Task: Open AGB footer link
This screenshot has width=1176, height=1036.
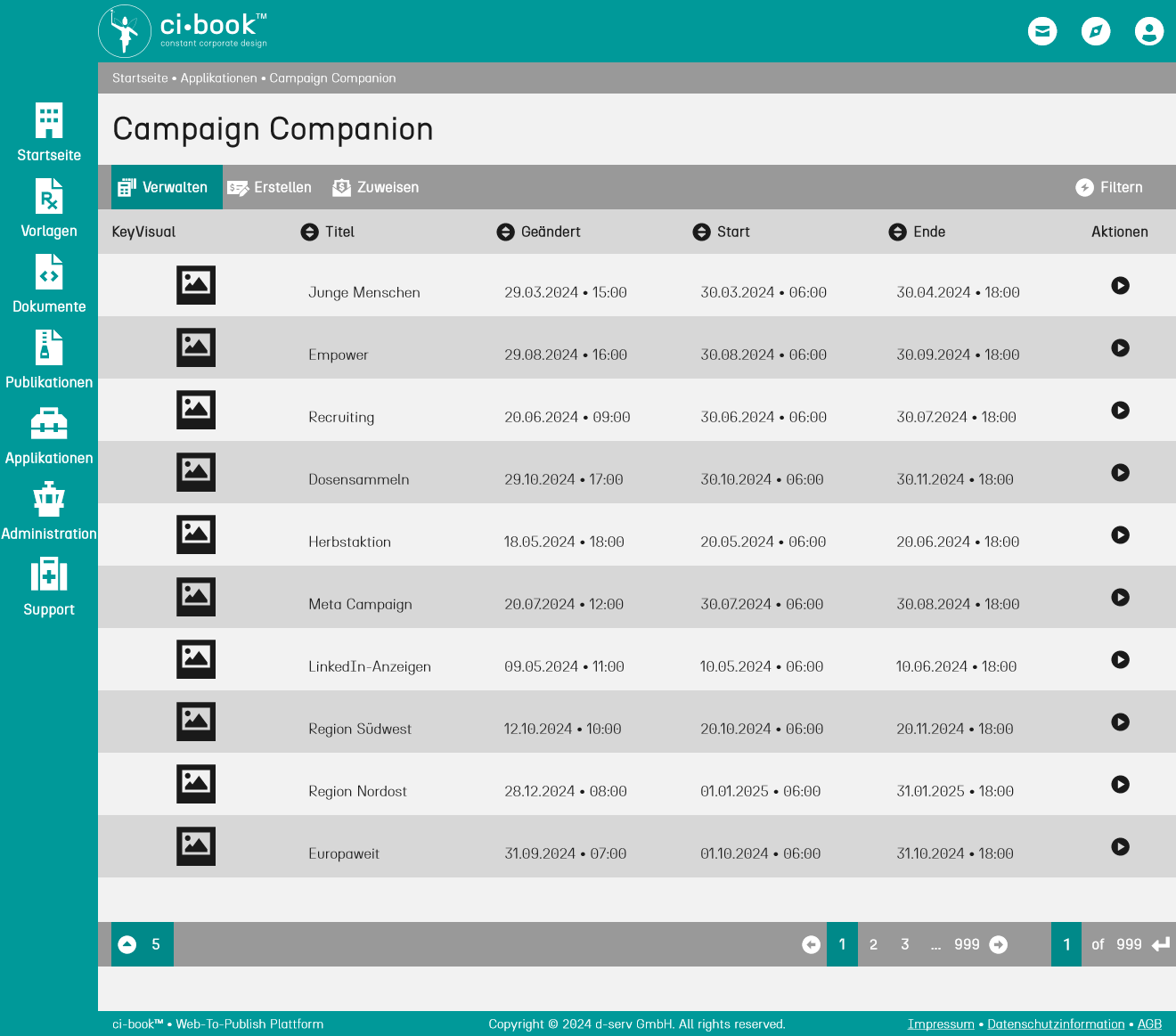Action: coord(1149,1024)
